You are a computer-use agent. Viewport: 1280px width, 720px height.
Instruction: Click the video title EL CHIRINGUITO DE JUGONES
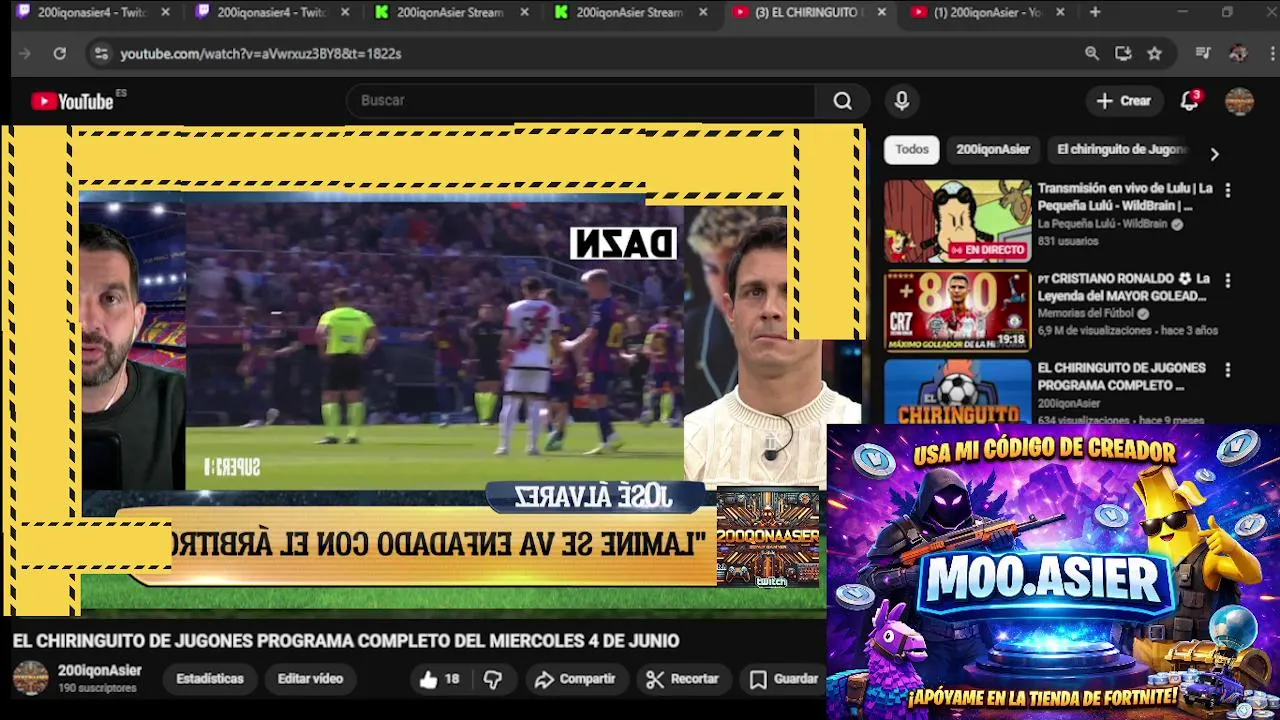(x=346, y=641)
